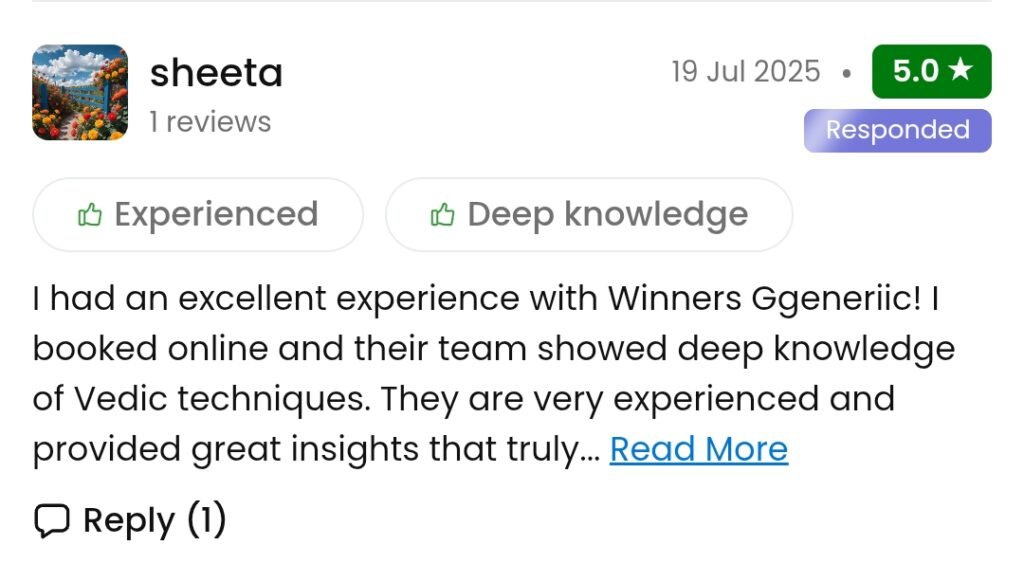Click the divider line above the review

coord(512,2)
